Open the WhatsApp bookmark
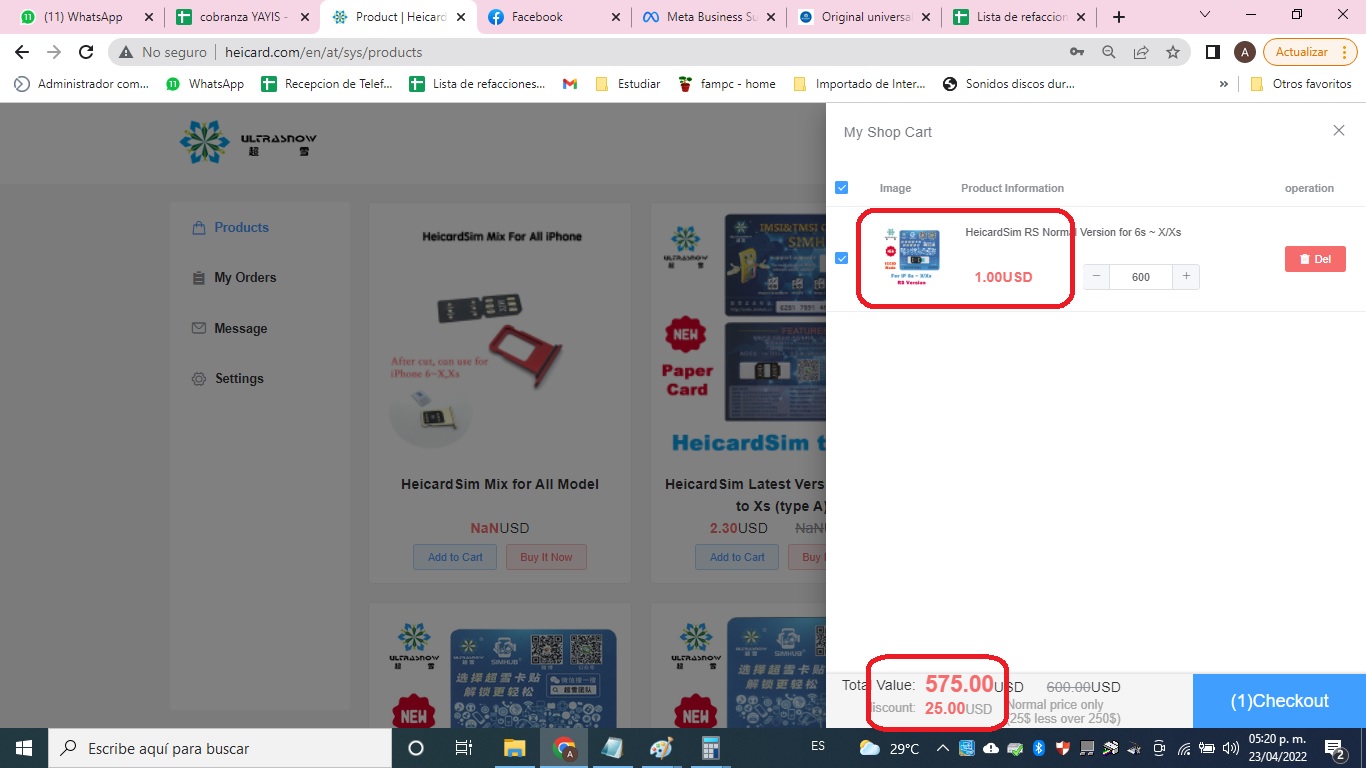 click(x=205, y=84)
